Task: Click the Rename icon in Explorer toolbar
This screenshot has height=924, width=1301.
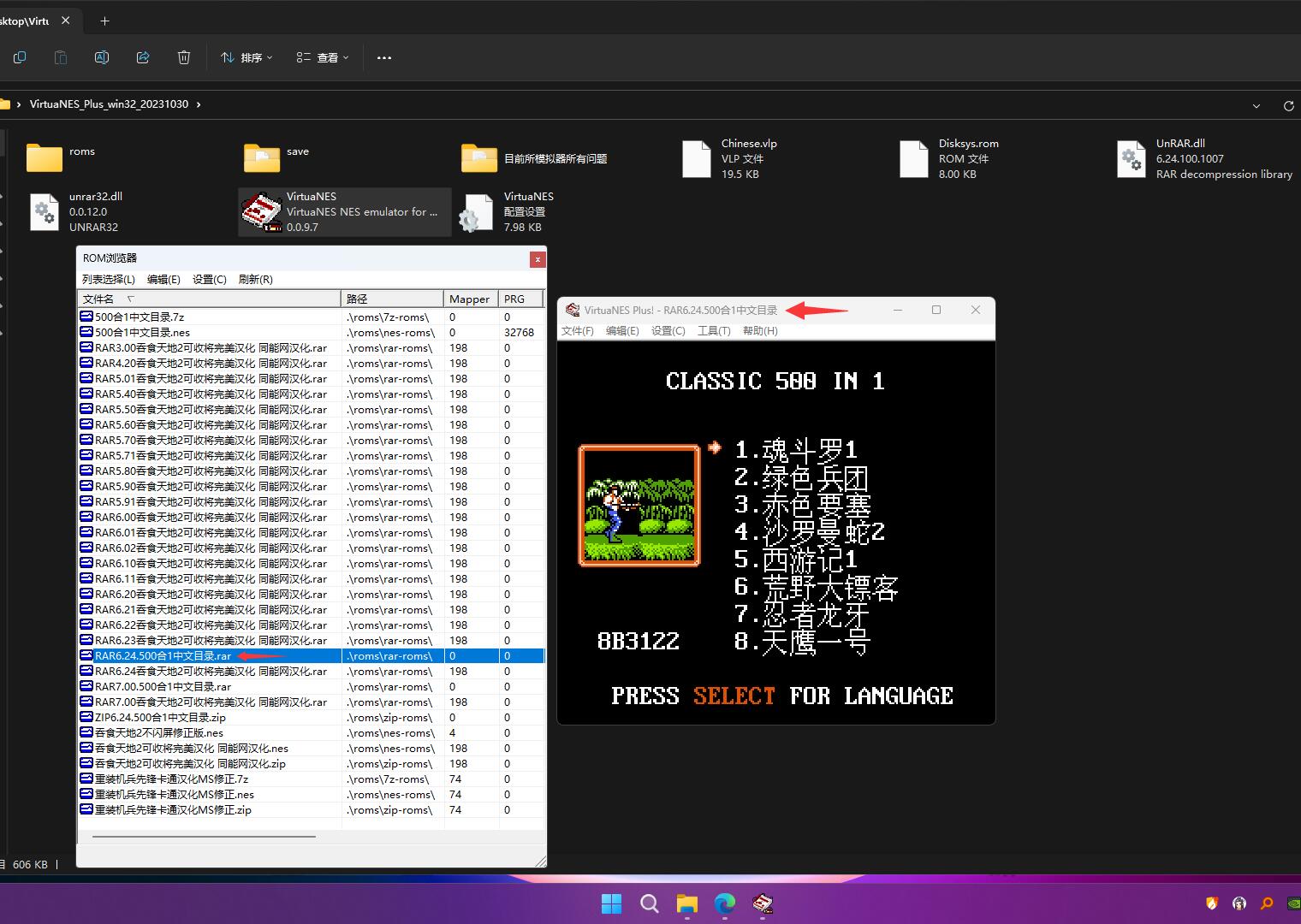Action: coord(102,57)
